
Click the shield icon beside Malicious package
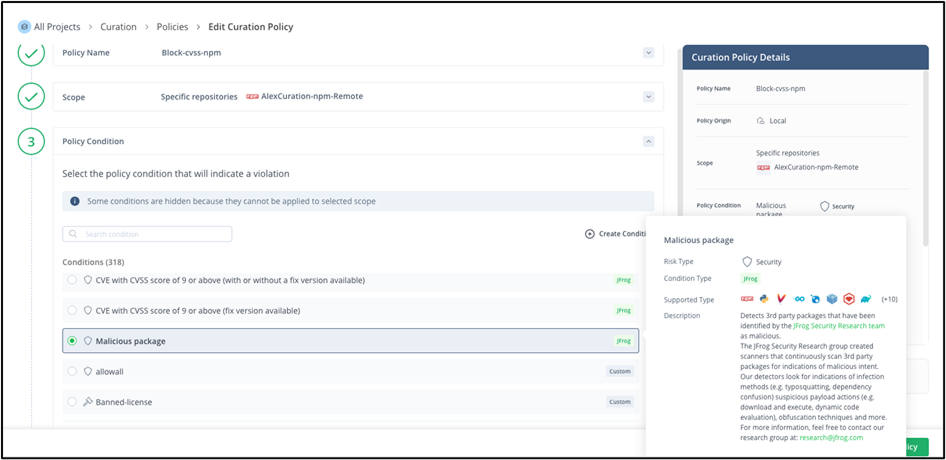pyautogui.click(x=87, y=341)
